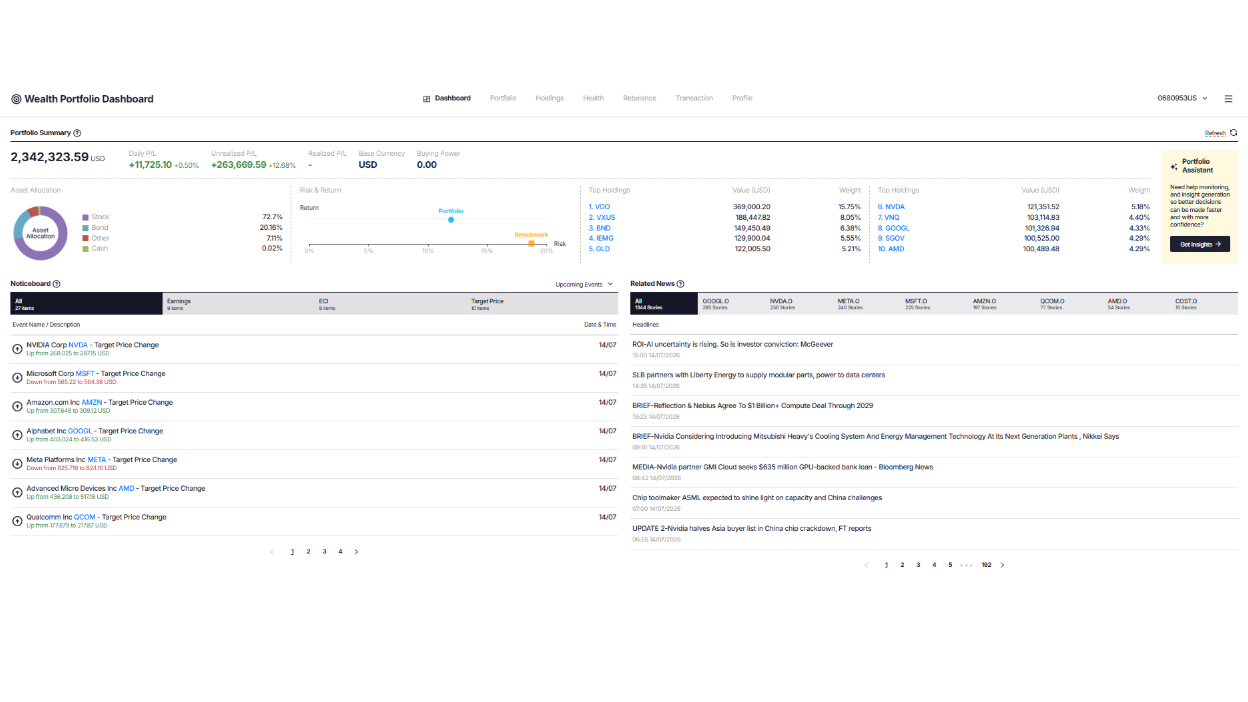Click the green Cash legend swatch
The width and height of the screenshot is (1248, 702).
tap(85, 248)
